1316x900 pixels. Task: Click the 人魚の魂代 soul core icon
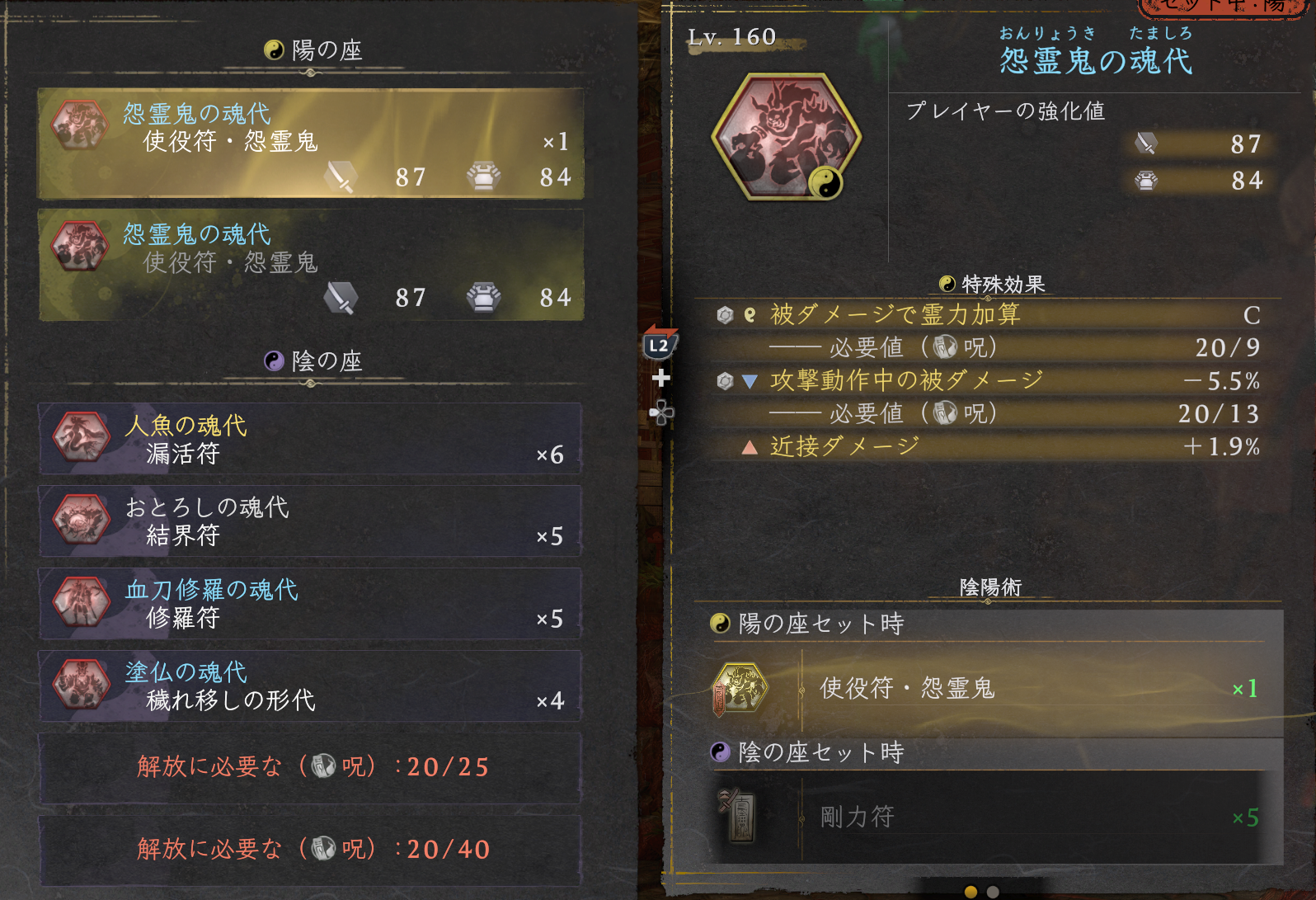(x=81, y=438)
